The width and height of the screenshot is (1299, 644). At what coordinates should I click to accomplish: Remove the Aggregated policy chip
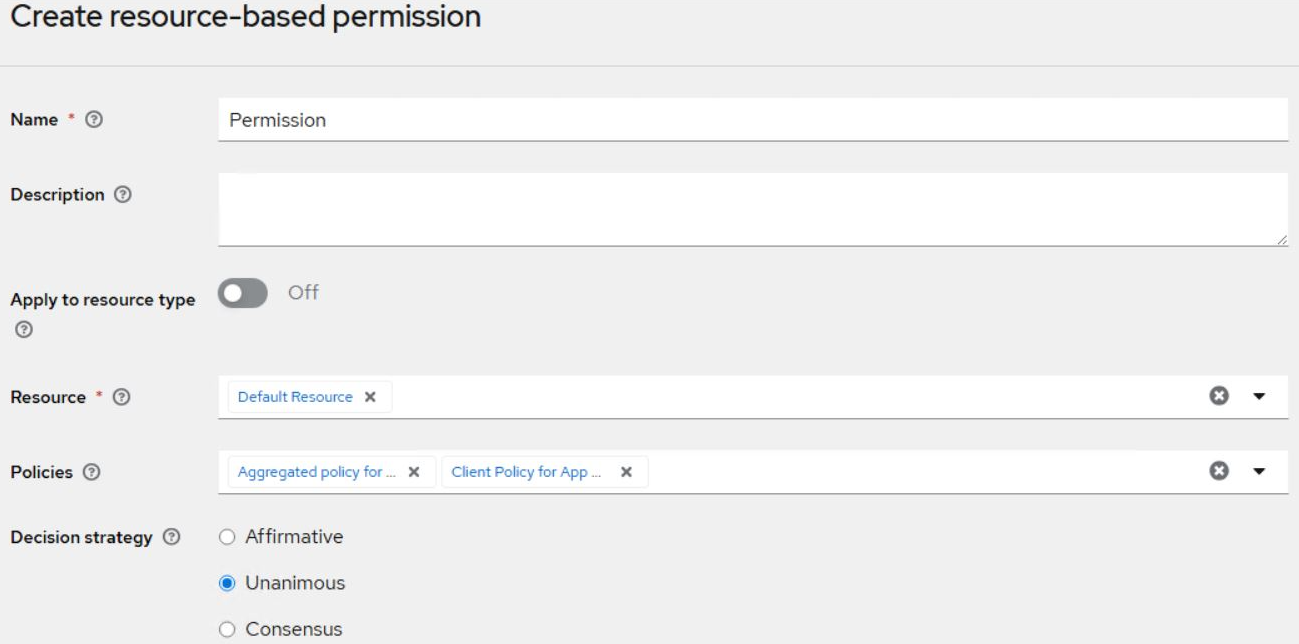tap(414, 472)
